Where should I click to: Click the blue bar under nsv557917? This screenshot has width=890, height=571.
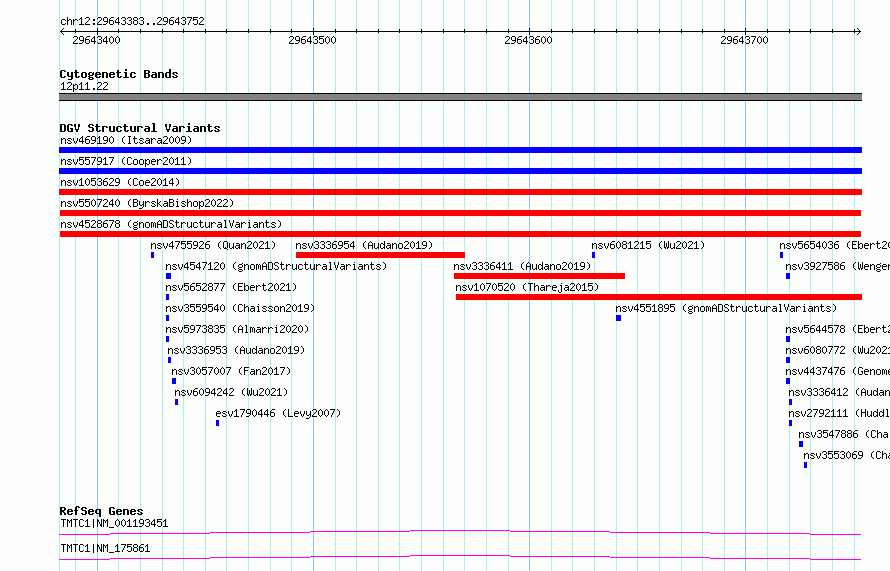(460, 171)
